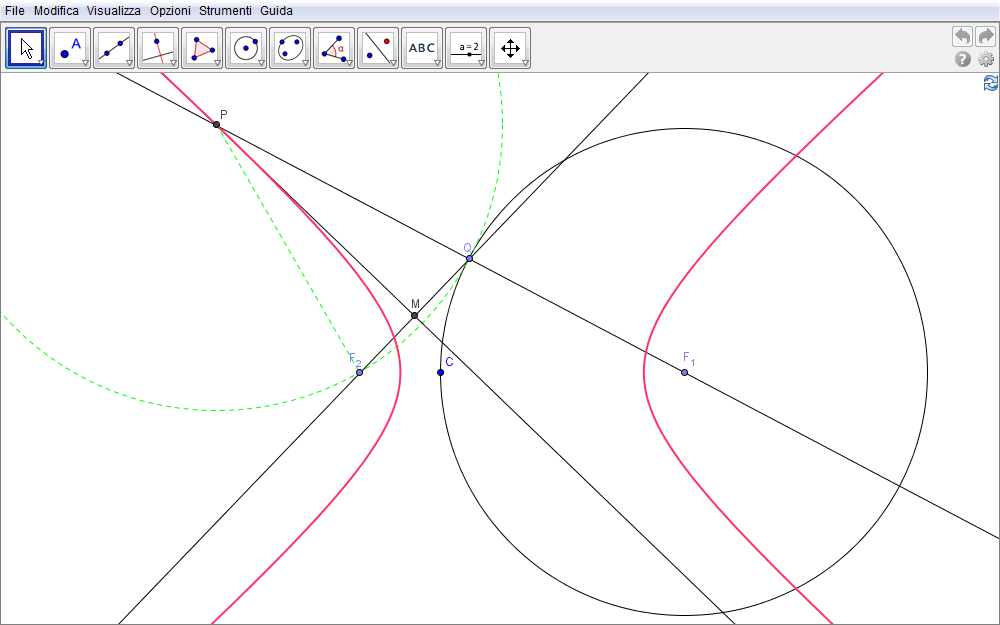
Task: Select the a=2 slider tool
Action: tap(466, 47)
